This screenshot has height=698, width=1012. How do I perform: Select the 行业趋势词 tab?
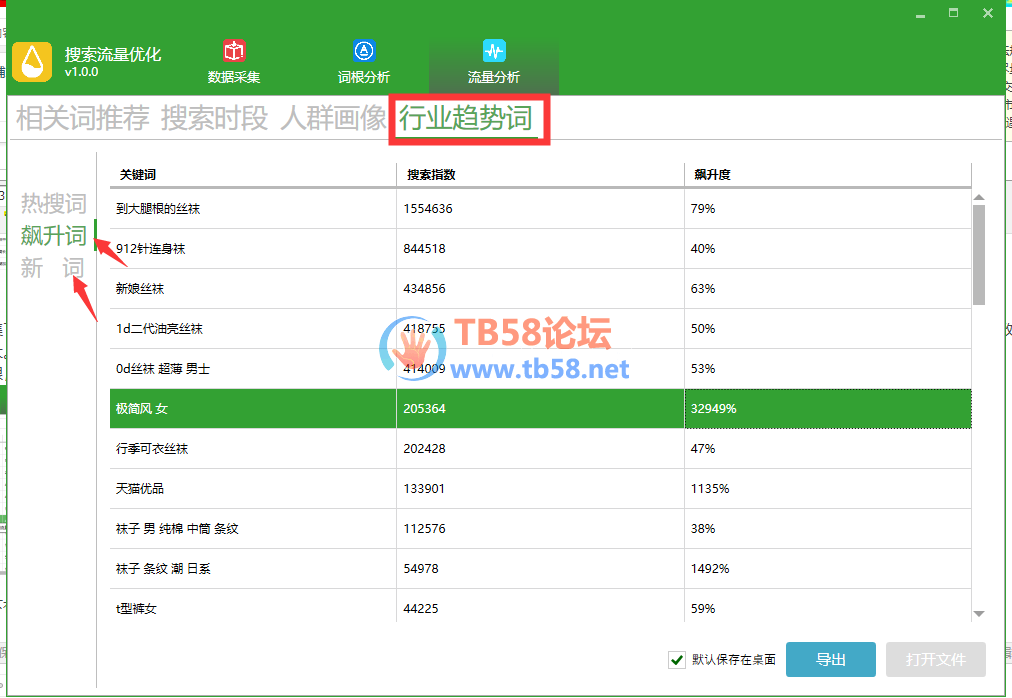(x=465, y=118)
